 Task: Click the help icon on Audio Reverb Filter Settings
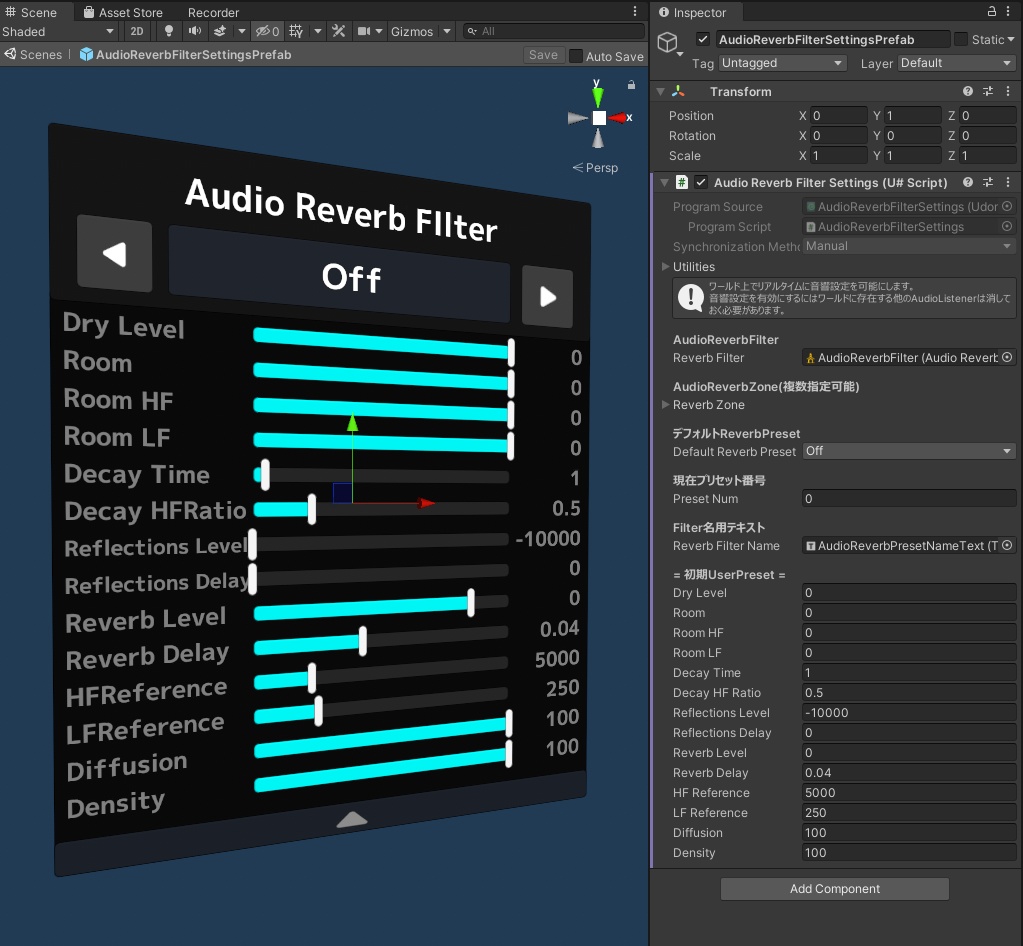tap(966, 182)
